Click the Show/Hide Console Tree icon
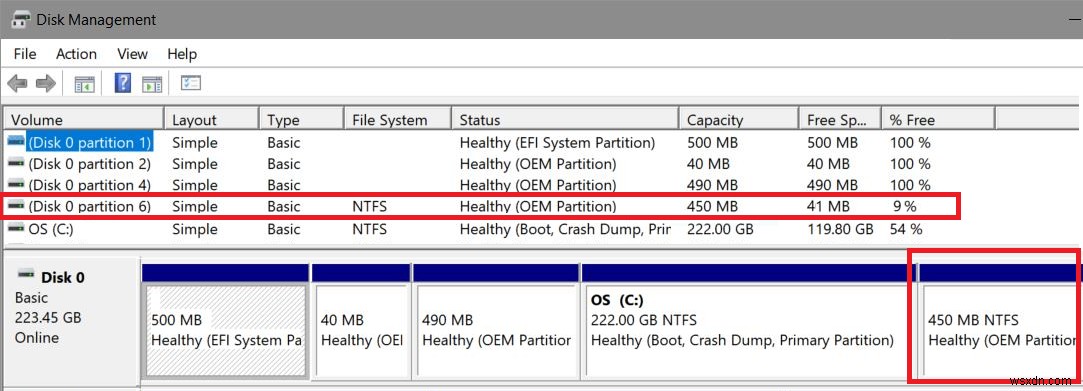 coord(84,84)
